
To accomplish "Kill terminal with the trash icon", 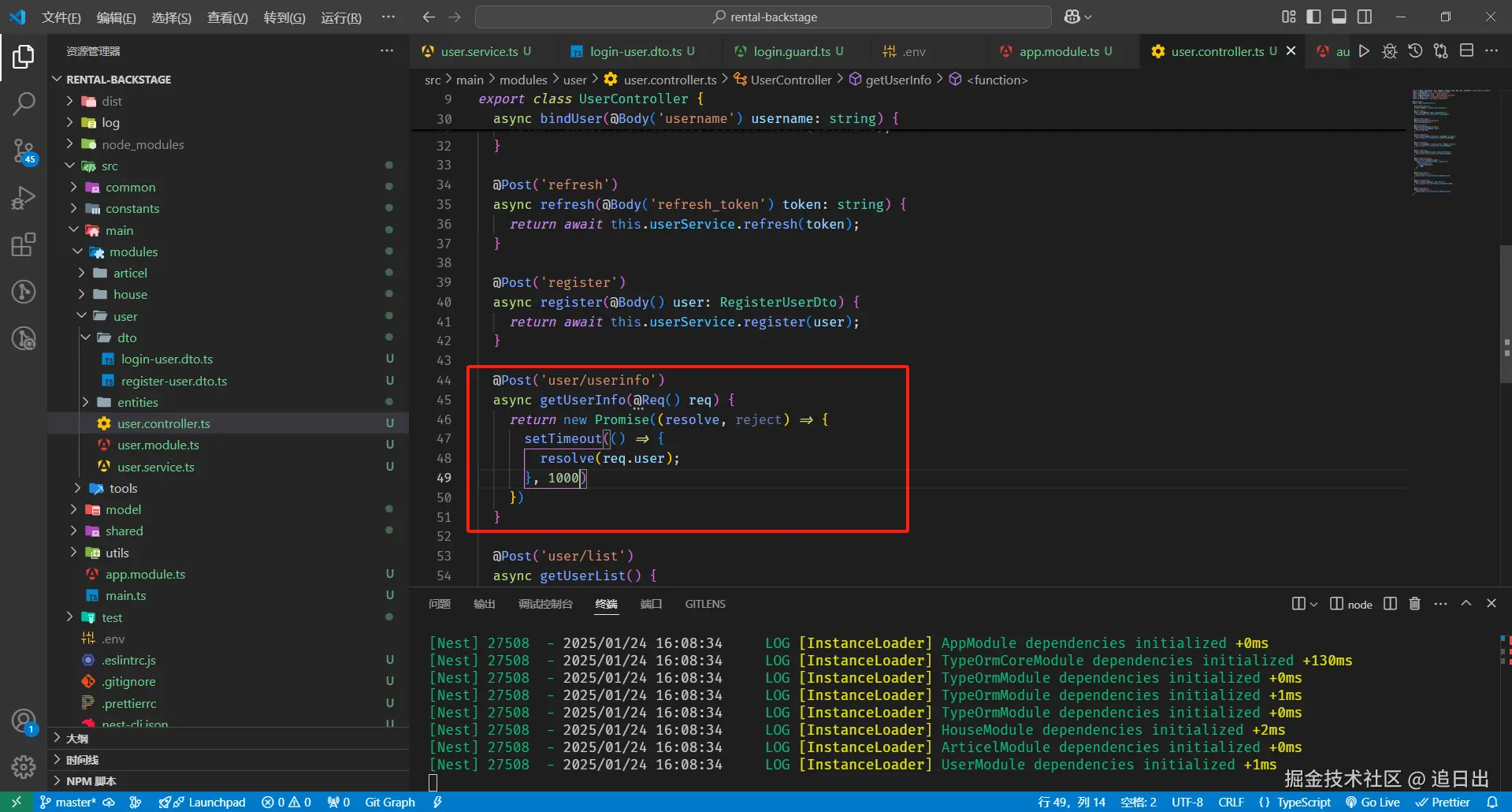I will click(1414, 604).
